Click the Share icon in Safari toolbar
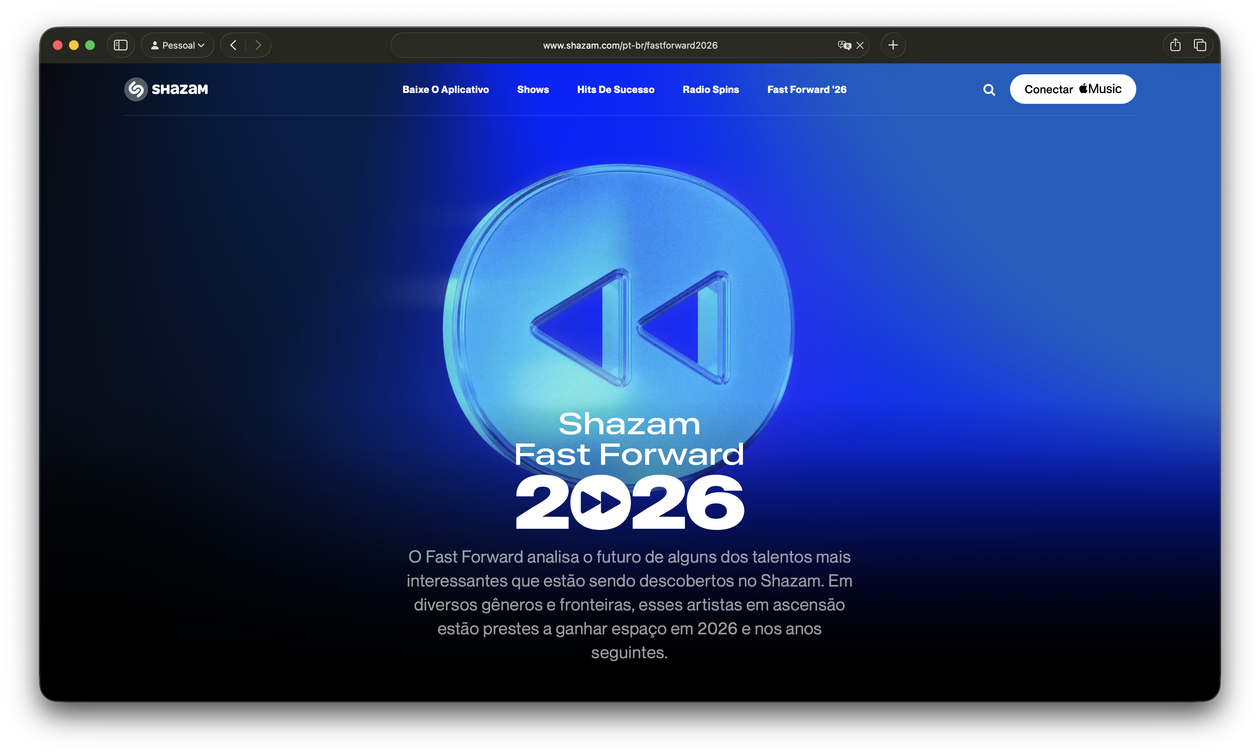Viewport: 1260px width, 754px height. click(x=1175, y=45)
